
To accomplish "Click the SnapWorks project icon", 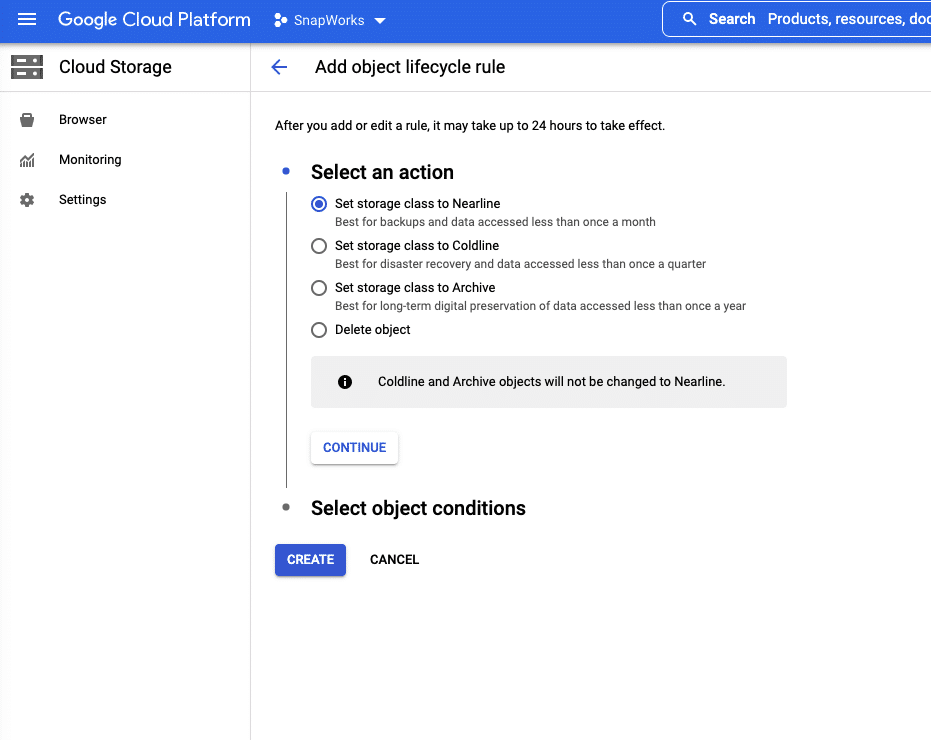I will pyautogui.click(x=281, y=20).
